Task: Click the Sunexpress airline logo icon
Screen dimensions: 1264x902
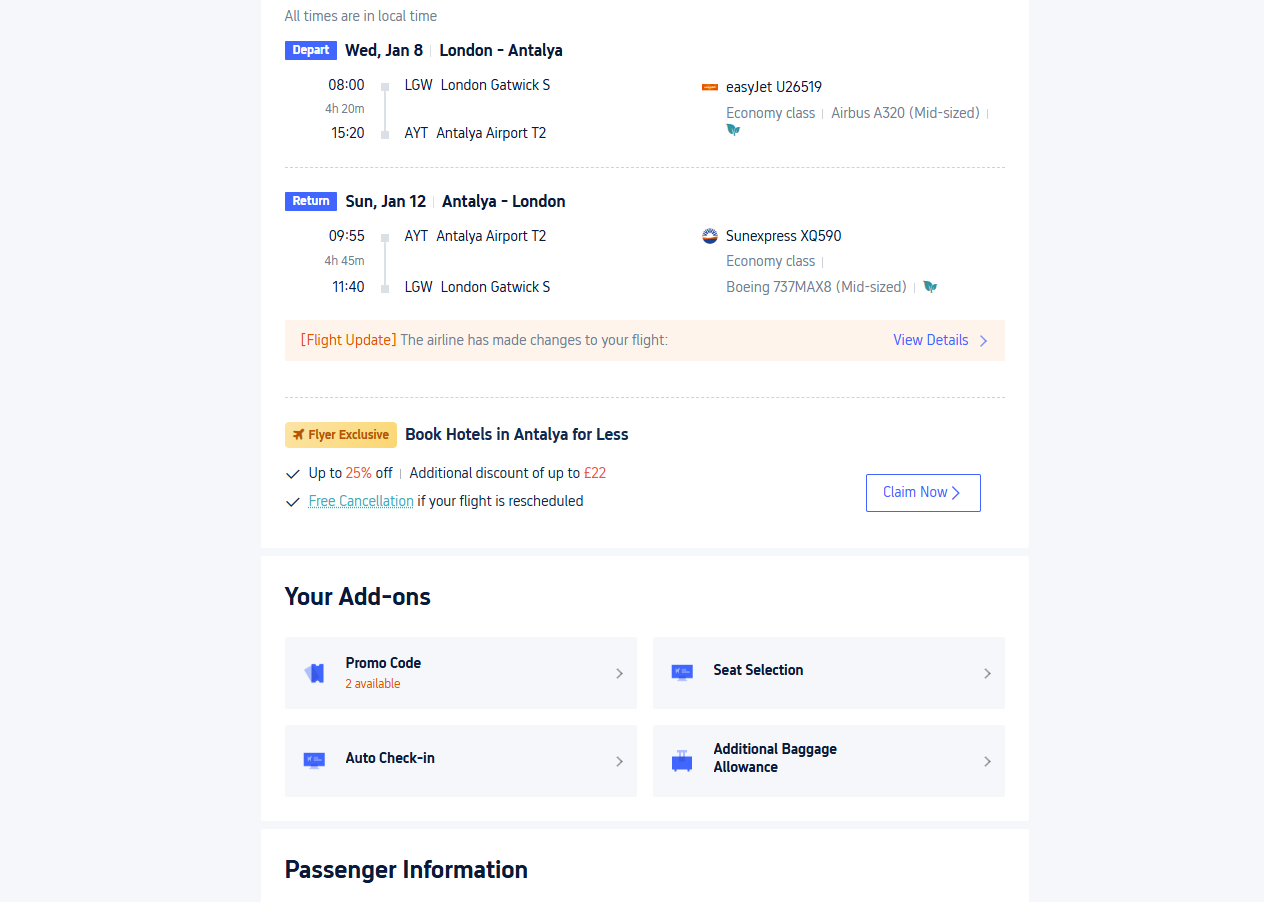Action: pos(710,237)
